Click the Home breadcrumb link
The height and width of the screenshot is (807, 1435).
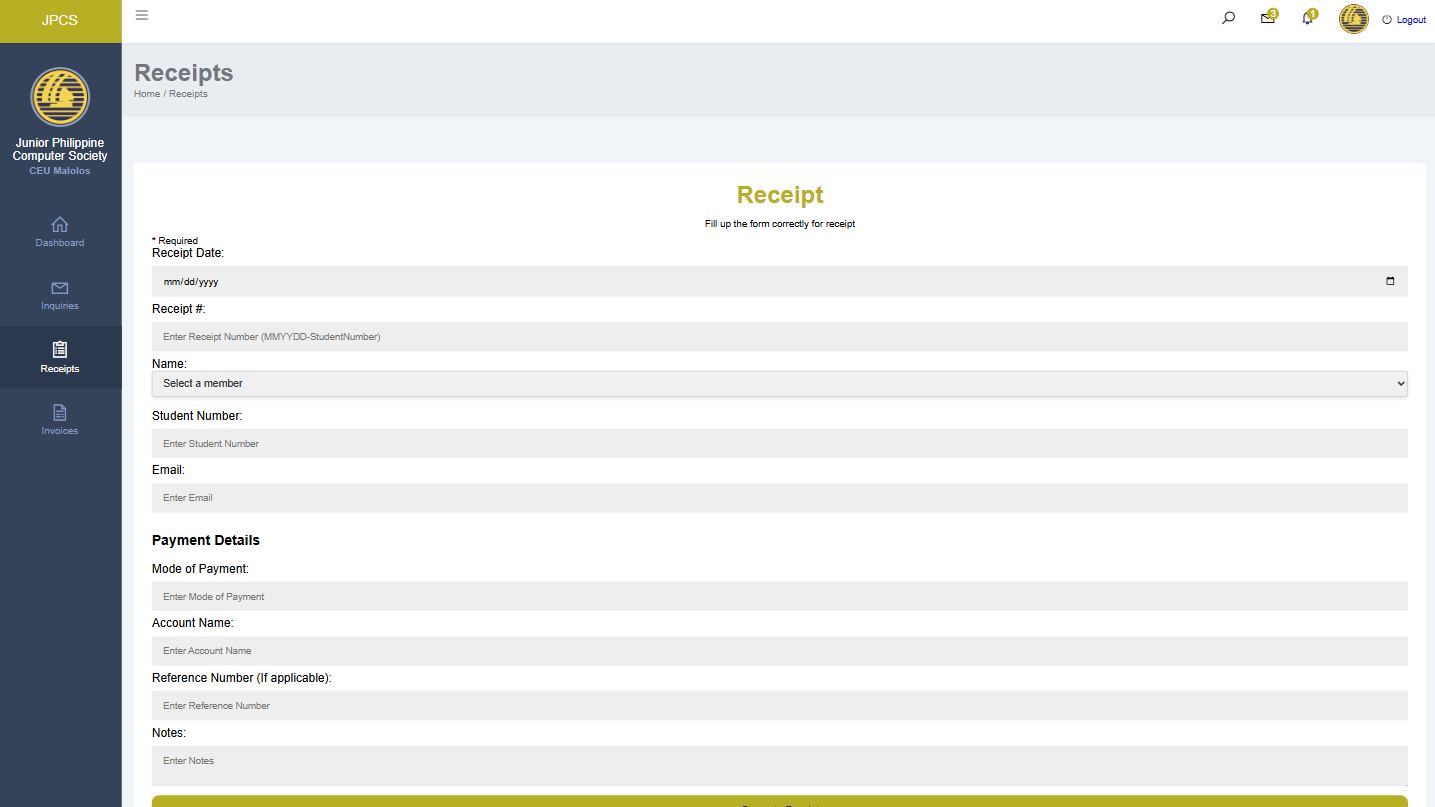pos(147,94)
